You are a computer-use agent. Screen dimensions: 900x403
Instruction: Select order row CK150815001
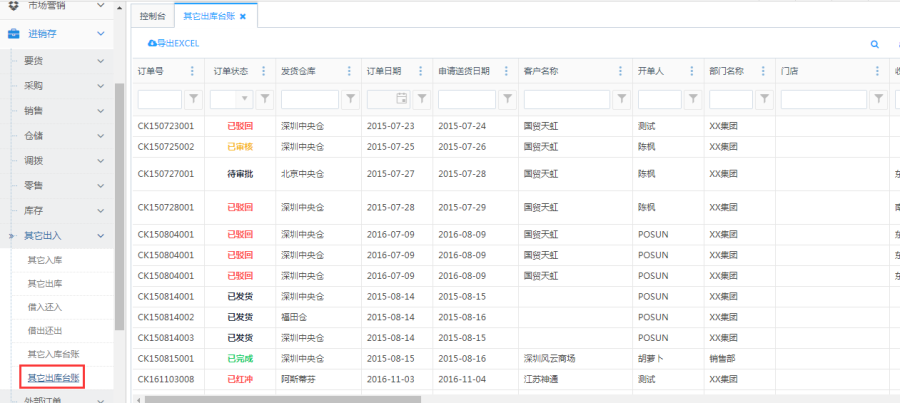tap(166, 358)
